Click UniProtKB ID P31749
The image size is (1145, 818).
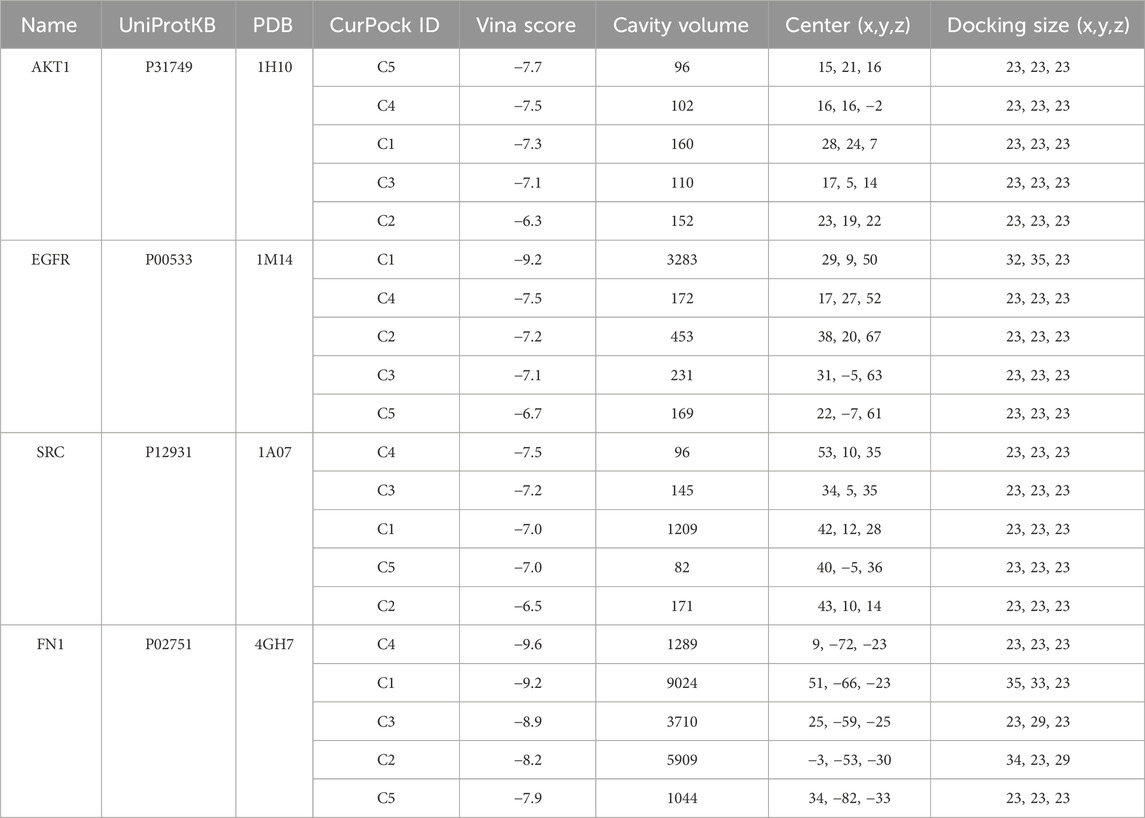click(x=168, y=67)
